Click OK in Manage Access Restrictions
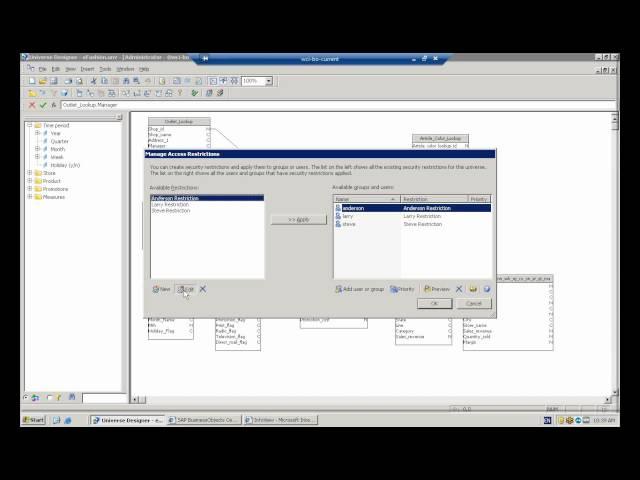This screenshot has width=640, height=480. [435, 304]
